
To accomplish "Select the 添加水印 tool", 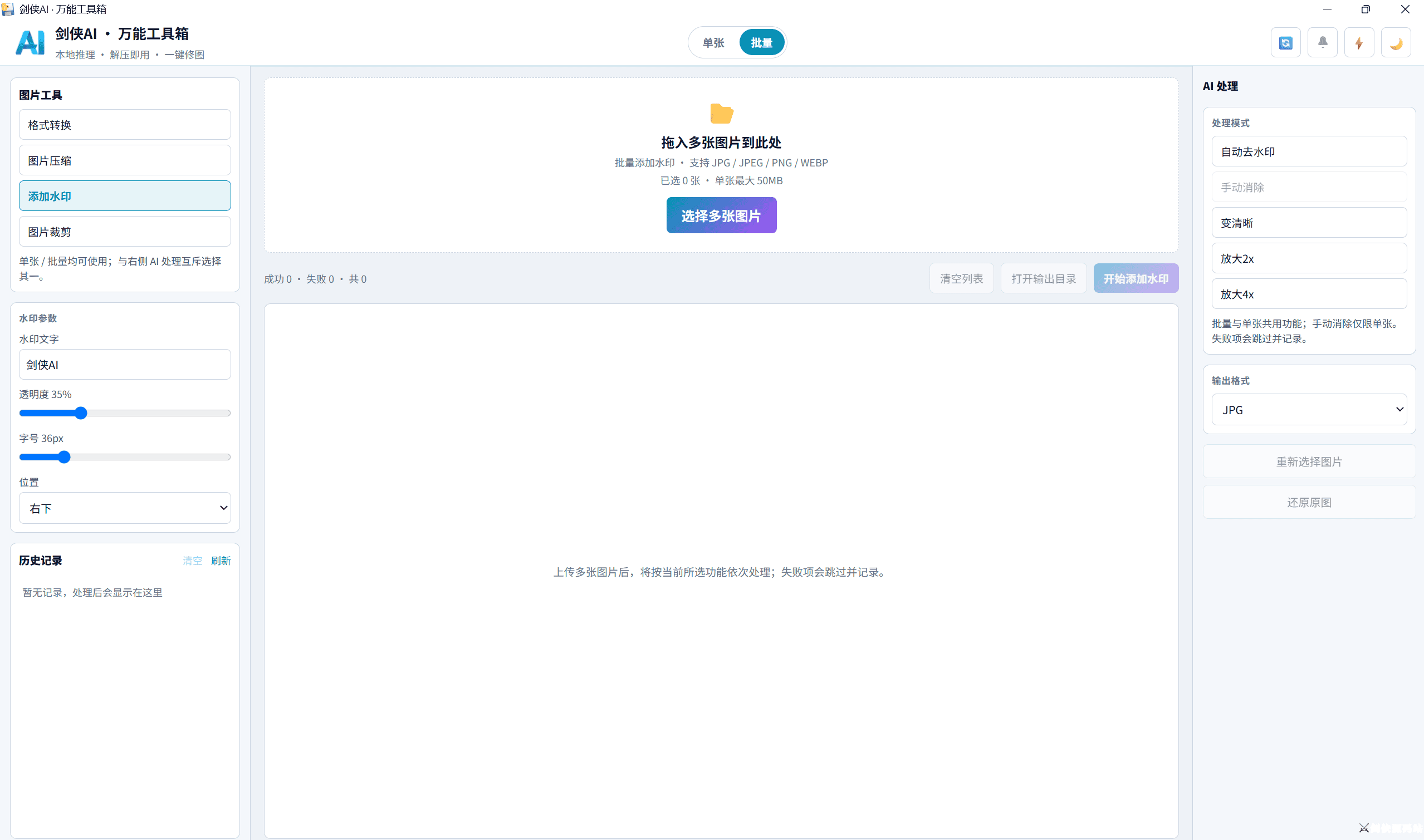I will (x=125, y=196).
